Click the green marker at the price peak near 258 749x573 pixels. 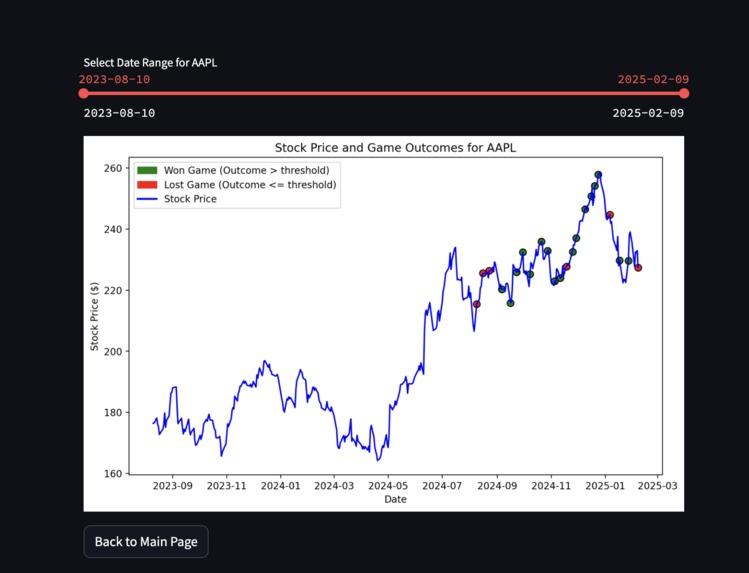click(x=598, y=175)
